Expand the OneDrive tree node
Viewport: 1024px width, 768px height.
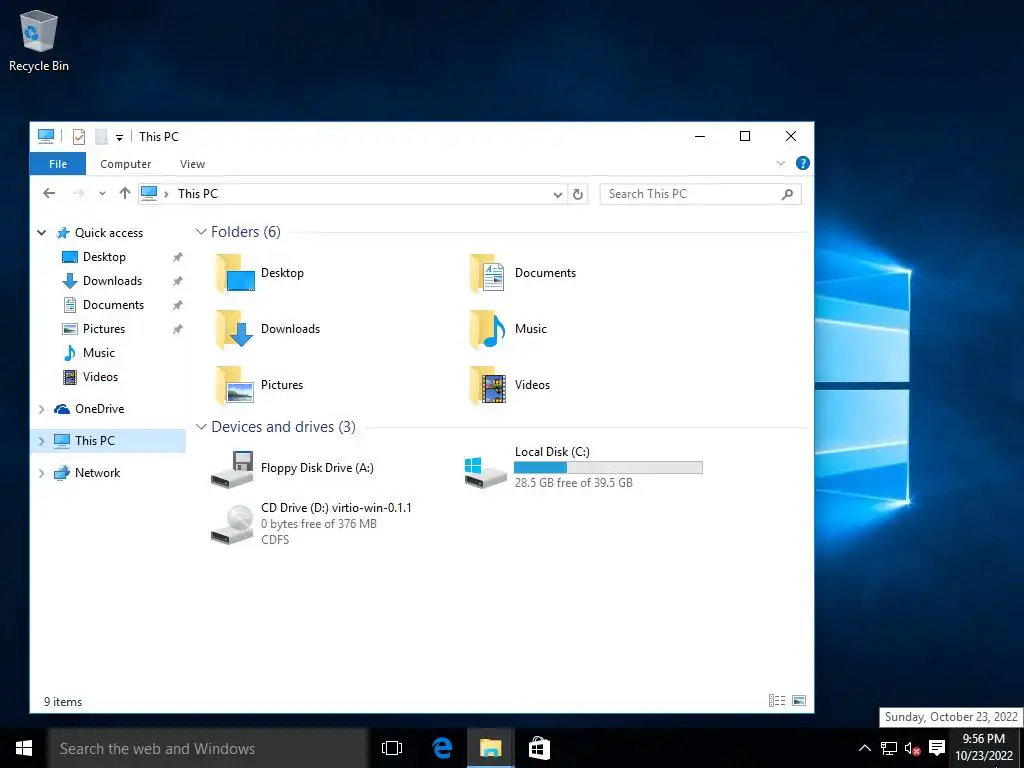tap(42, 409)
